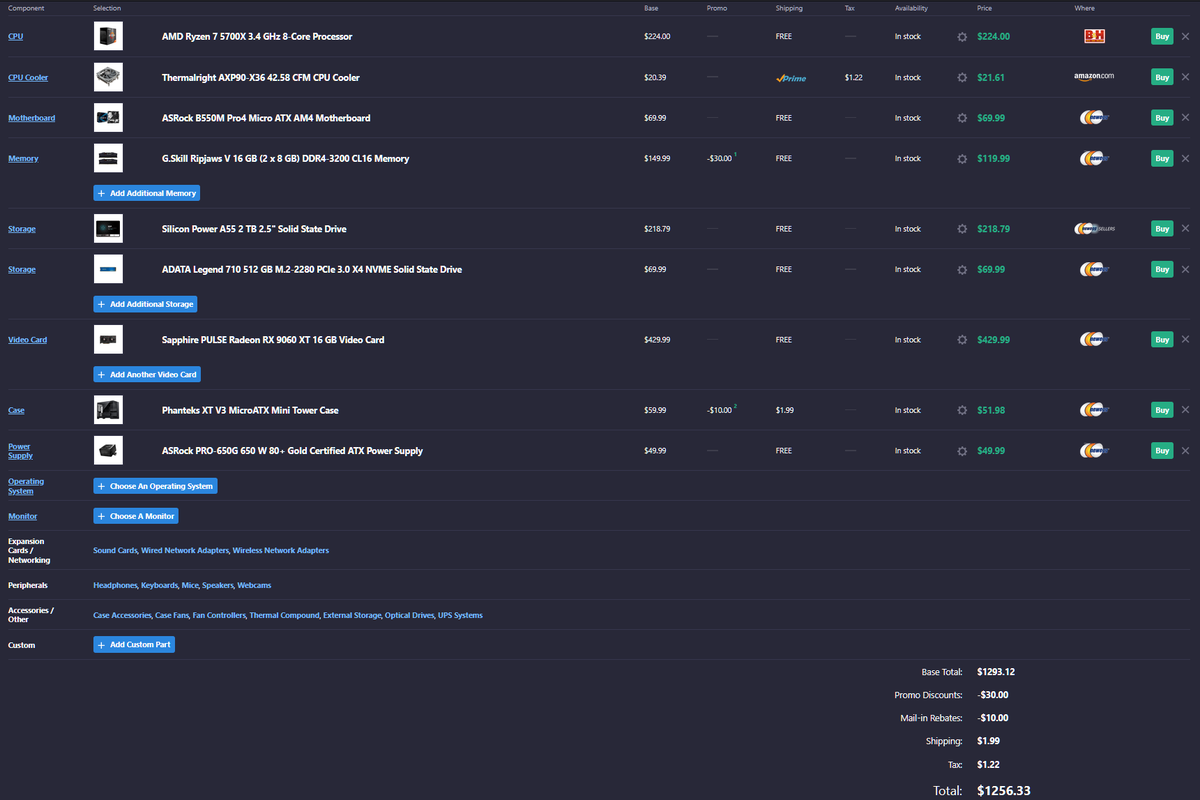This screenshot has width=1200, height=800.
Task: Open the CPU component category link
Action: [16, 37]
